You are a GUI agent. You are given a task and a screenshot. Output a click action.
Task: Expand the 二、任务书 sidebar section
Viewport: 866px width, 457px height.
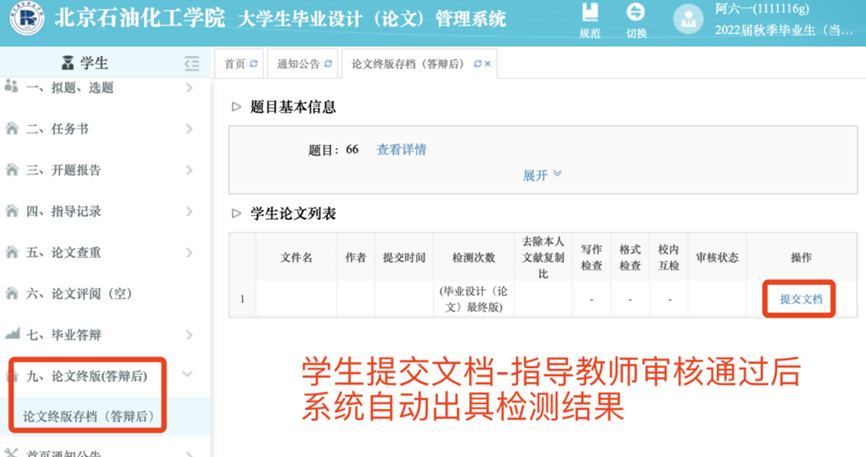100,129
